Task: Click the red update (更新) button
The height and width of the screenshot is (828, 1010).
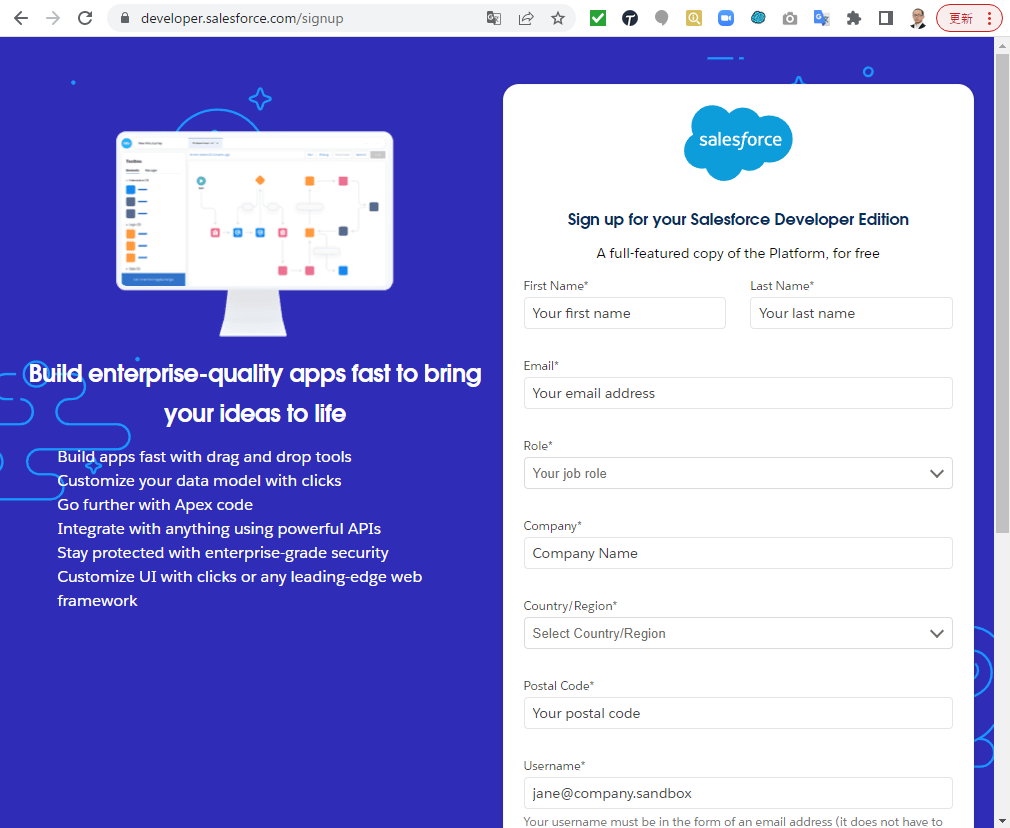Action: tap(969, 18)
